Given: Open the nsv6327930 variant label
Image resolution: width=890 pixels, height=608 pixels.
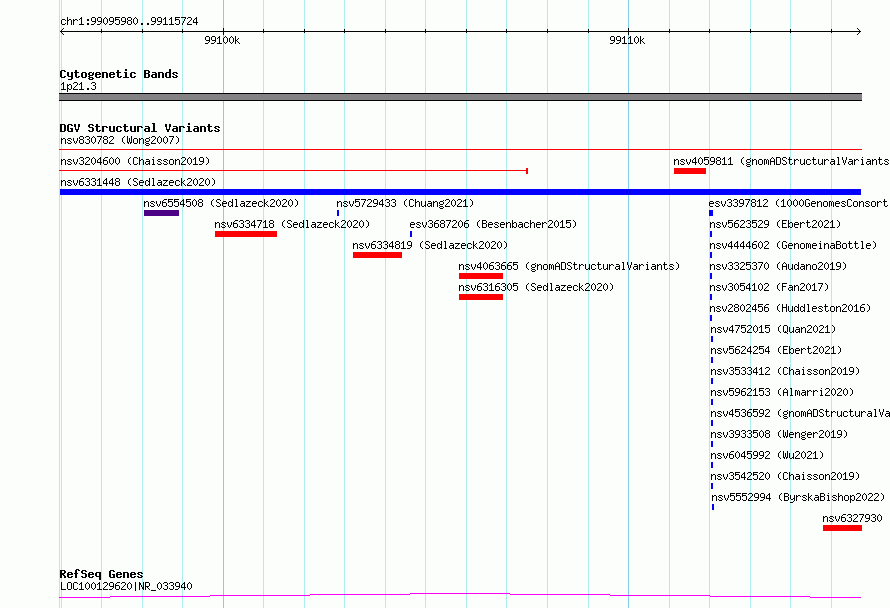Looking at the screenshot, I should click(853, 518).
